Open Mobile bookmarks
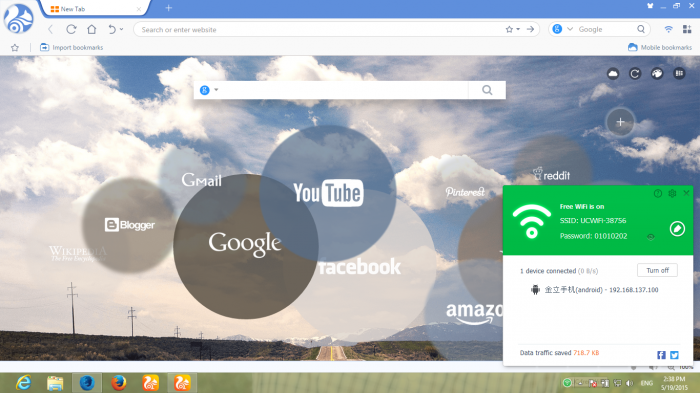 (660, 47)
